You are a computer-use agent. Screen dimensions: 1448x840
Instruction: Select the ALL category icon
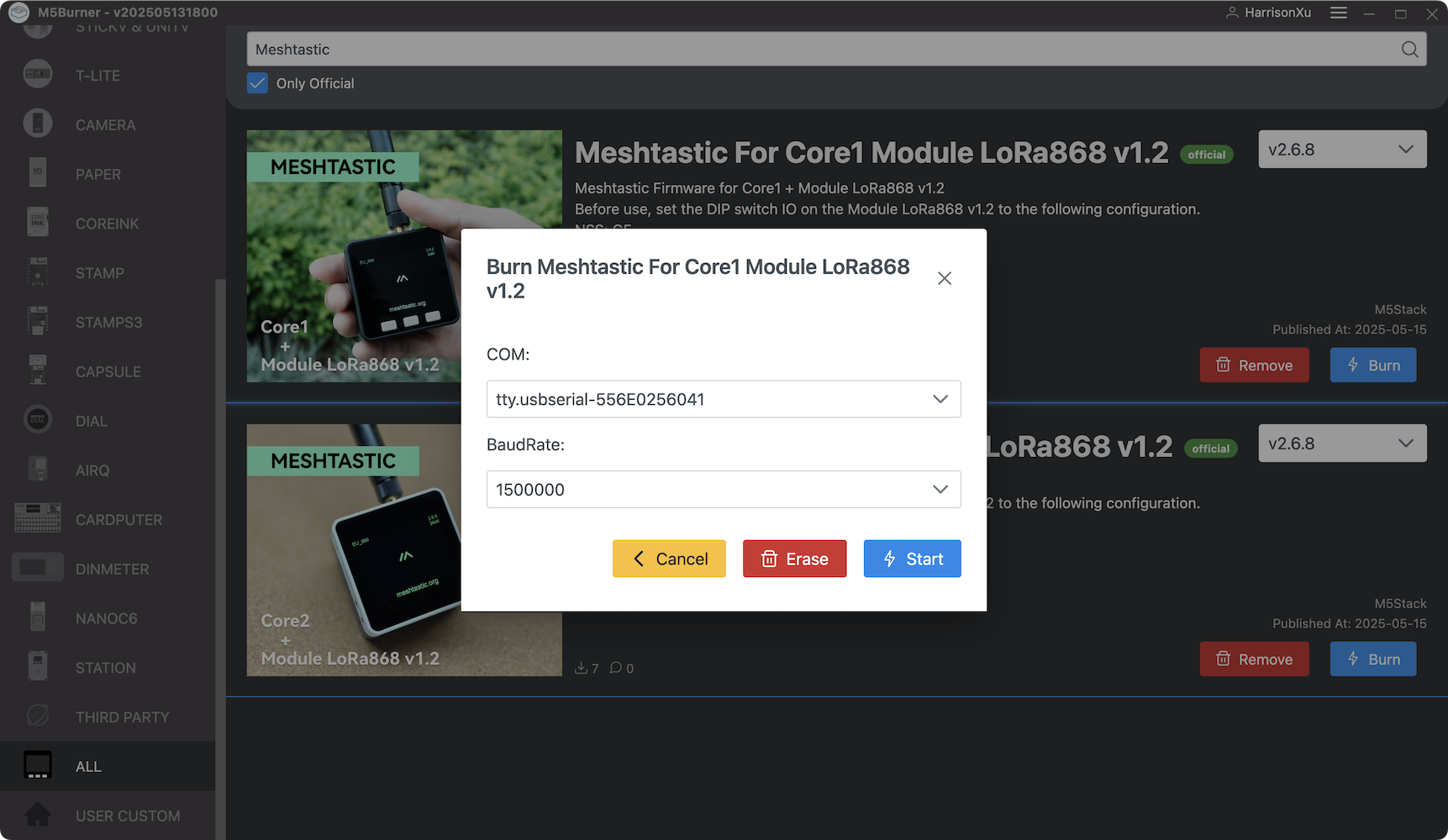[38, 765]
